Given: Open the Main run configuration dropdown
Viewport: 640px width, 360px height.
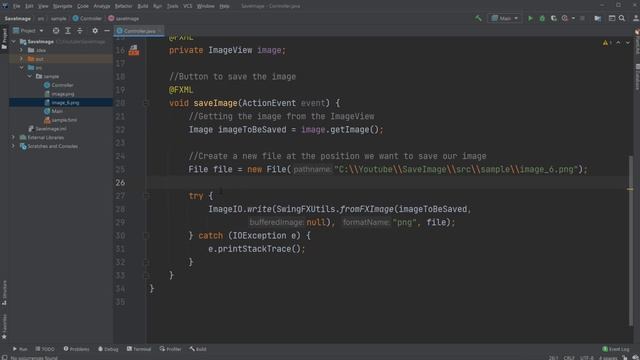Looking at the screenshot, I should coord(504,18).
